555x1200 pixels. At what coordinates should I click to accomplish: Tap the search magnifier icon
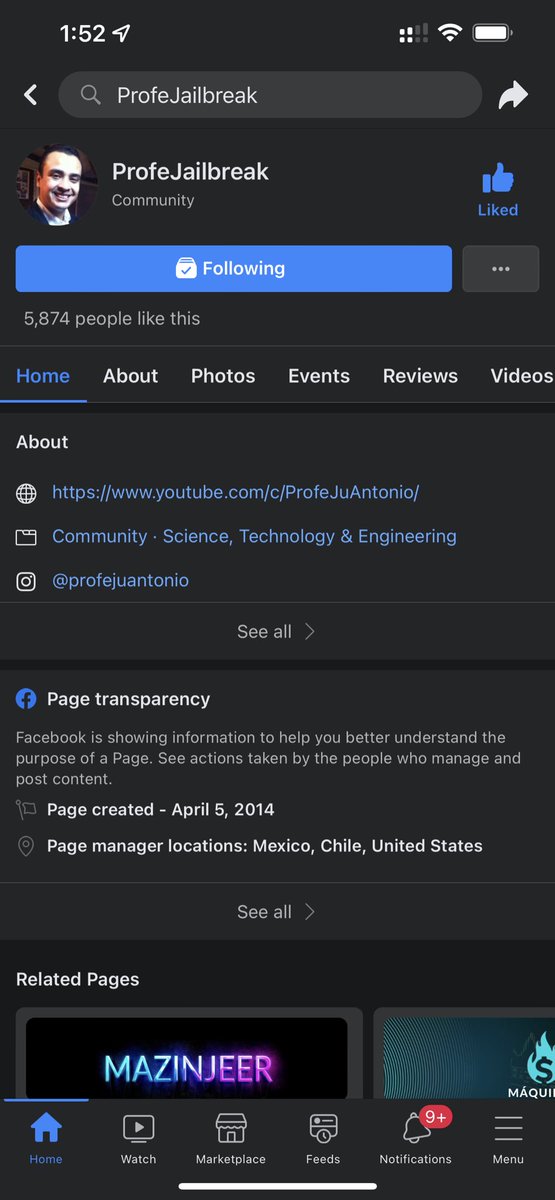pyautogui.click(x=90, y=96)
